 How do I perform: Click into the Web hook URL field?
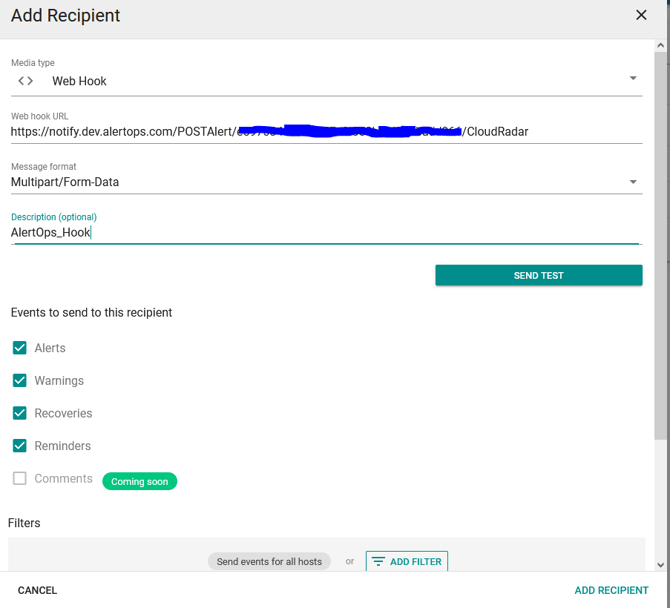[326, 132]
